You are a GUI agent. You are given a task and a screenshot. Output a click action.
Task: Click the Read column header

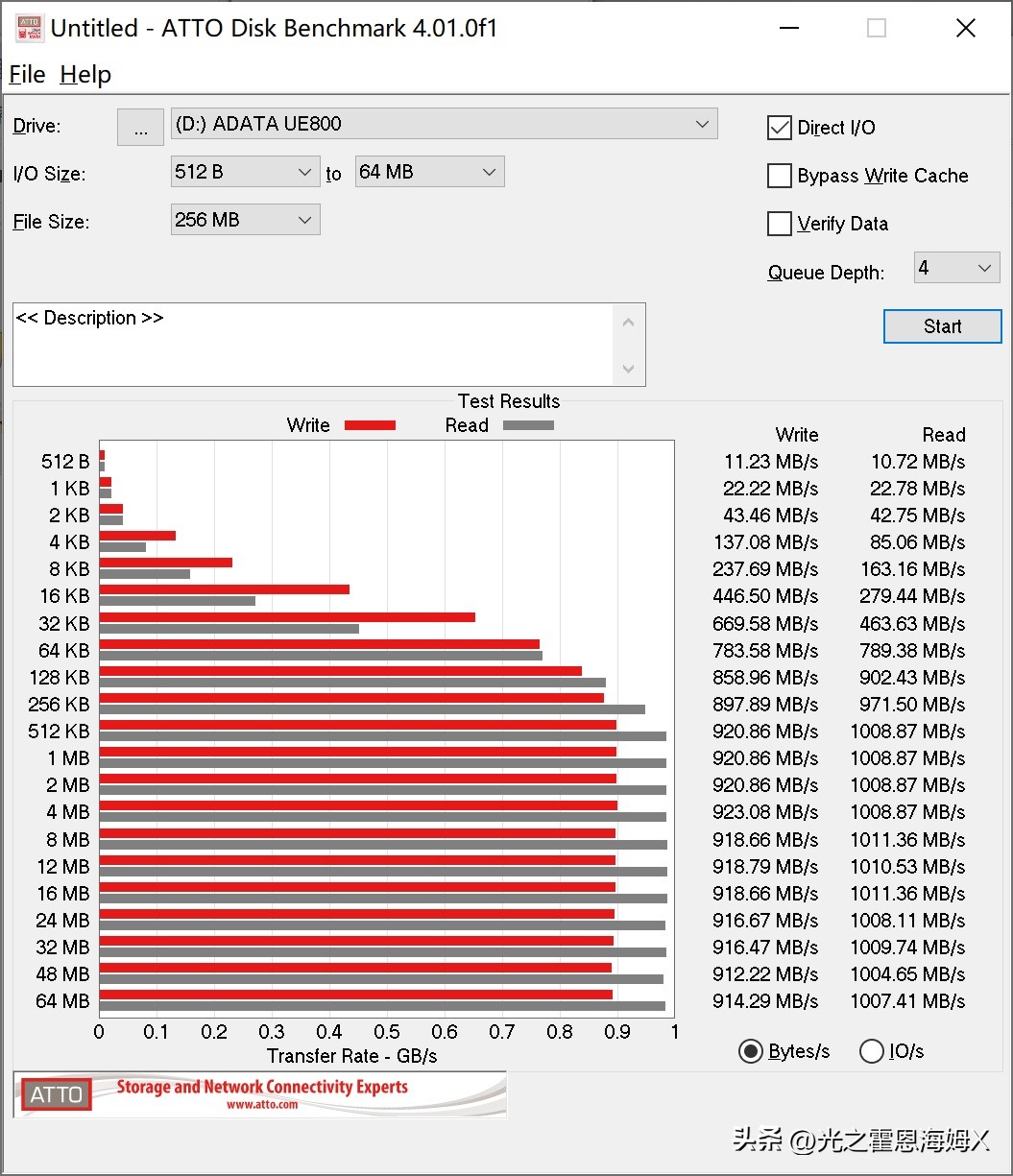coord(944,435)
